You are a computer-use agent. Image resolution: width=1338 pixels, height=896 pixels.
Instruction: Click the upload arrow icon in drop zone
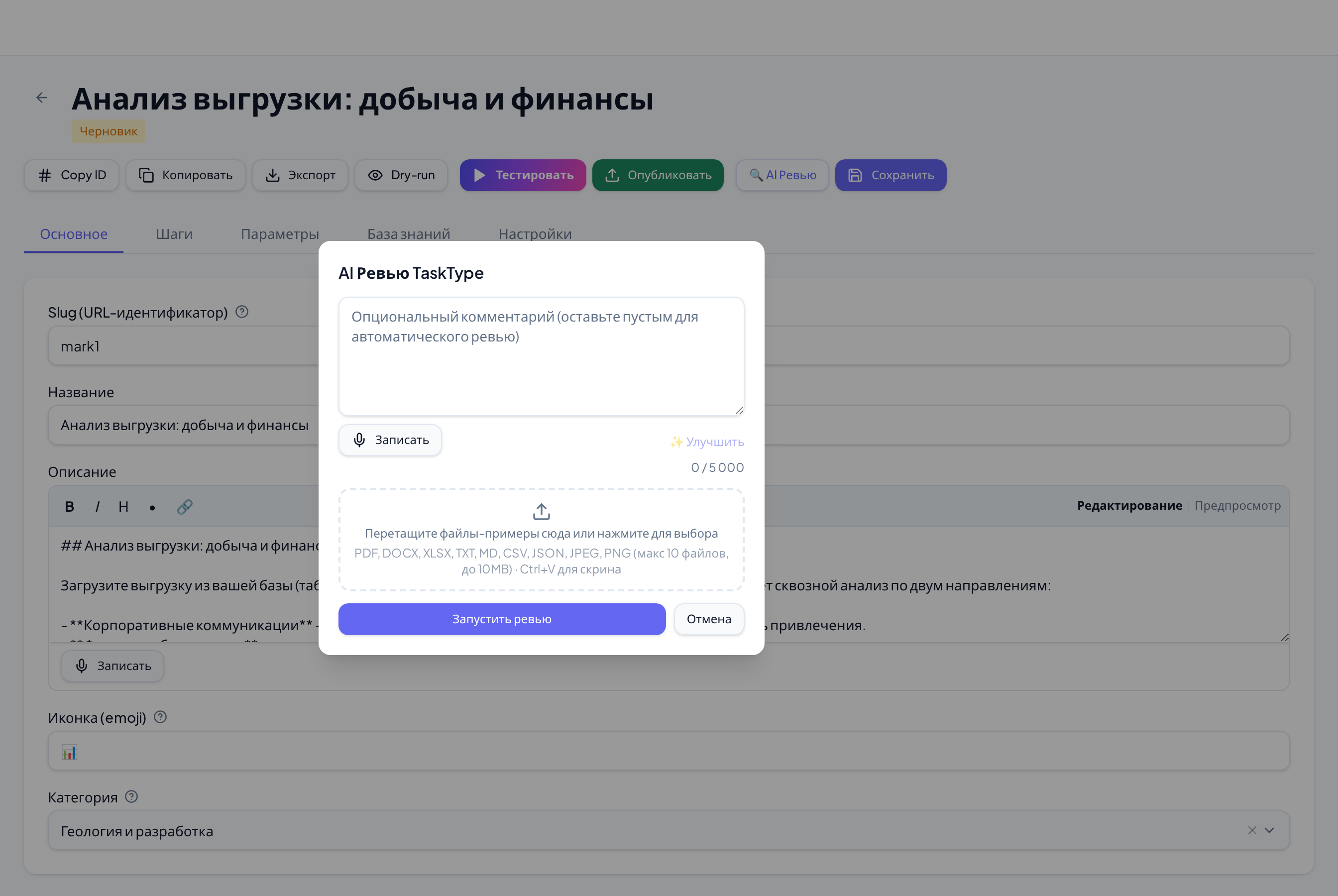(x=541, y=511)
